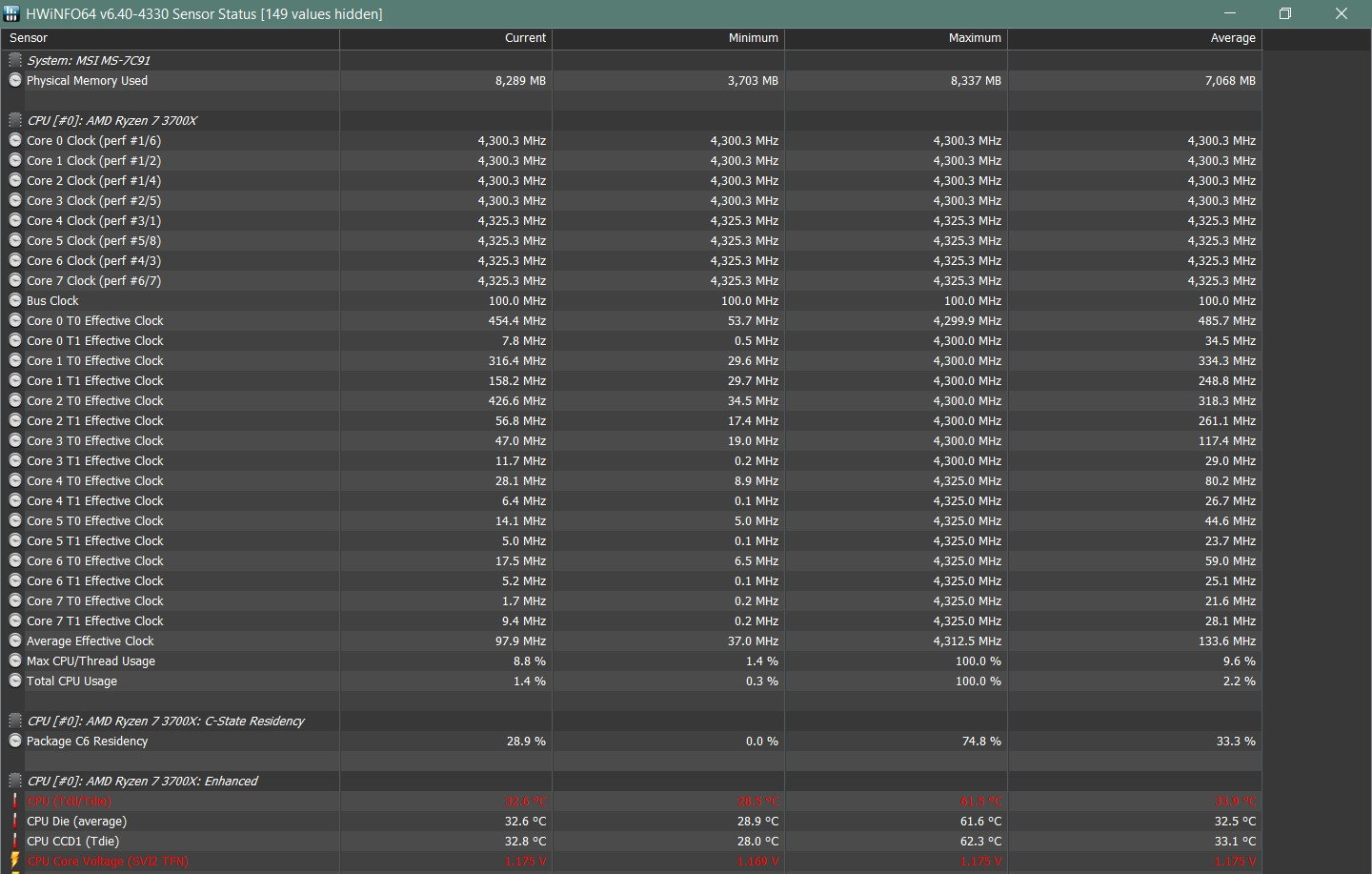Click thermometer icon beside CPU Die (average)

coord(14,821)
